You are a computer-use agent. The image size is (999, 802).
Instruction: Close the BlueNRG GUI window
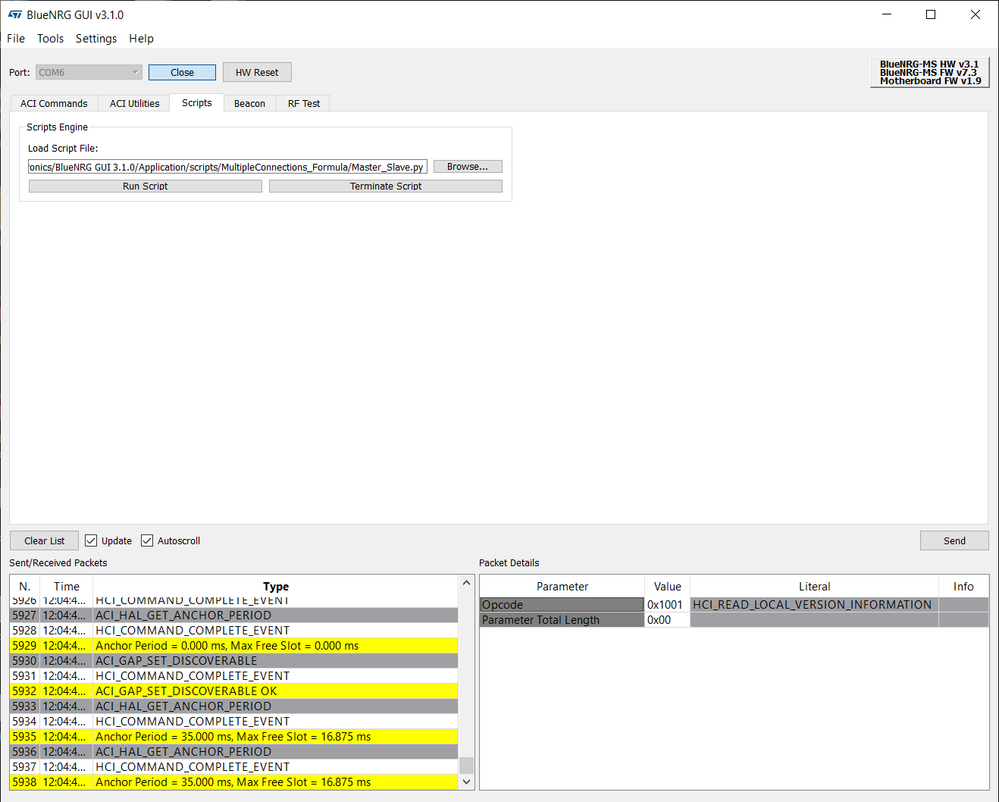(975, 15)
